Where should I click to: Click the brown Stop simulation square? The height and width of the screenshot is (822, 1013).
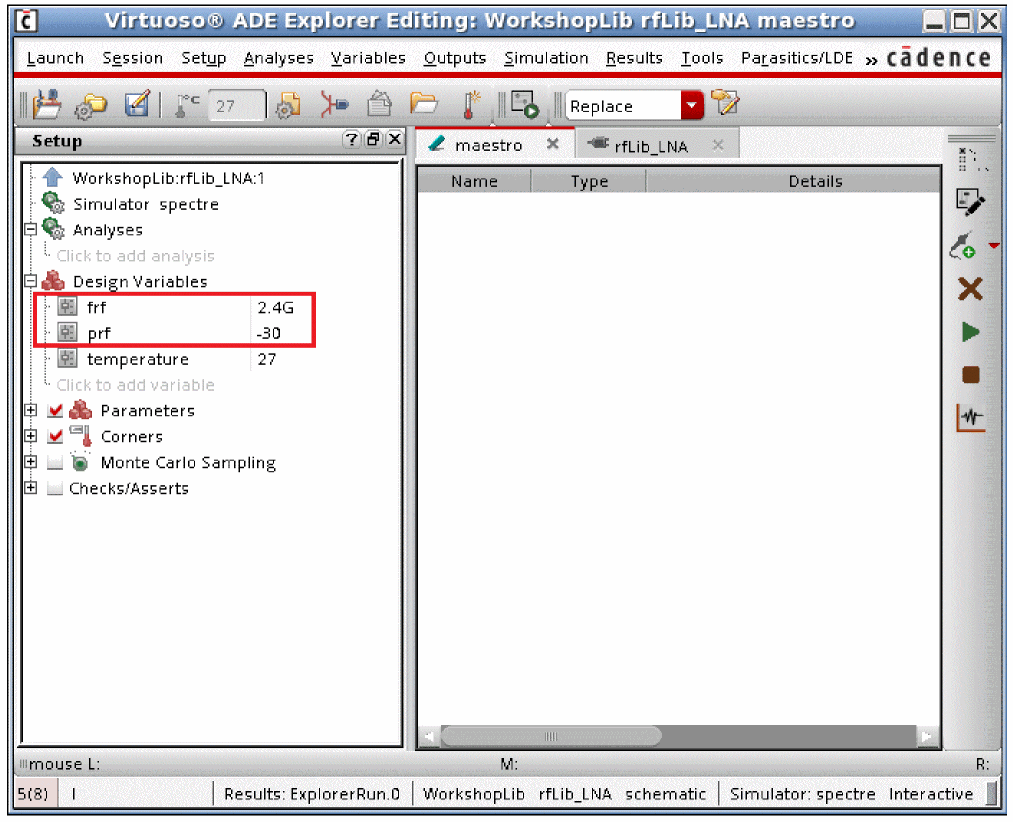click(x=970, y=375)
